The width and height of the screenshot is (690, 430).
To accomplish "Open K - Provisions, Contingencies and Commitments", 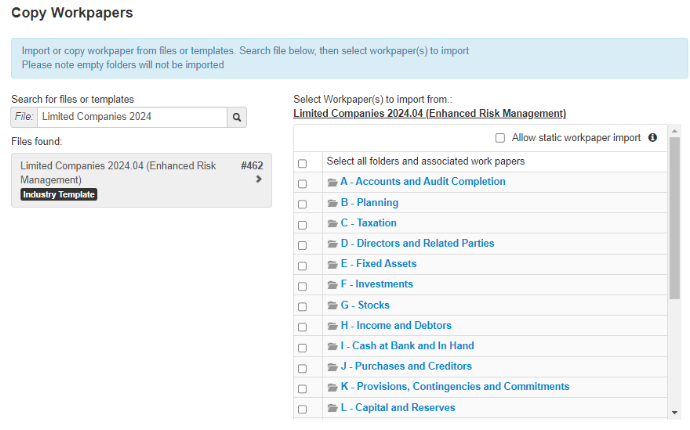I will 454,387.
